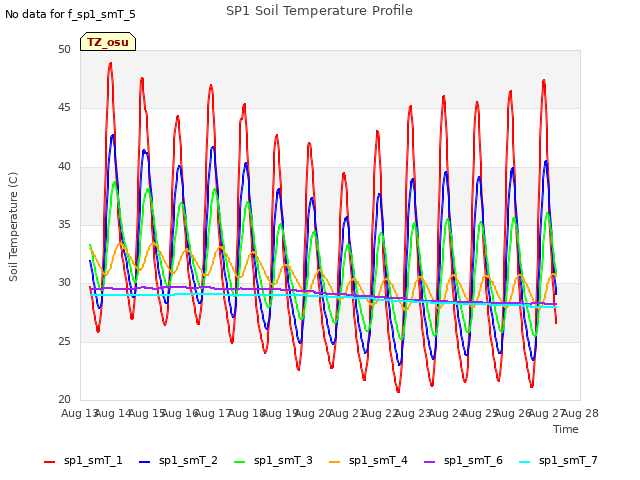This screenshot has width=640, height=480.
Task: Click the Aug 13 x-axis tick label
Action: point(80,413)
